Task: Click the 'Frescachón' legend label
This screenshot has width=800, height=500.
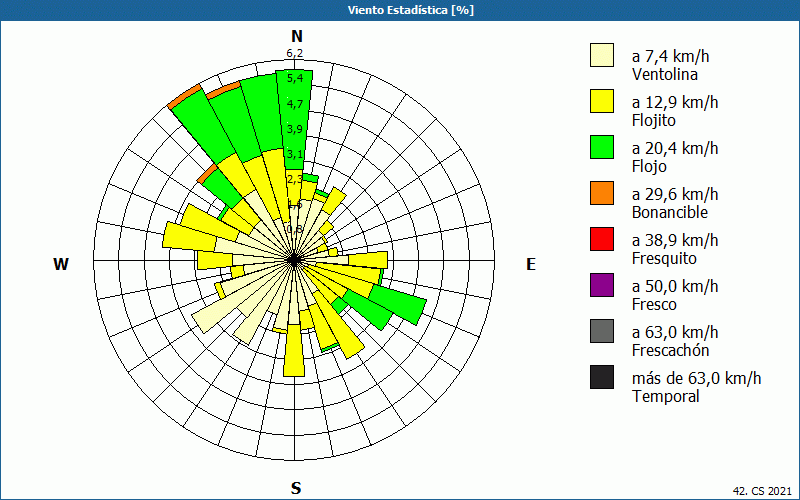Action: 670,350
